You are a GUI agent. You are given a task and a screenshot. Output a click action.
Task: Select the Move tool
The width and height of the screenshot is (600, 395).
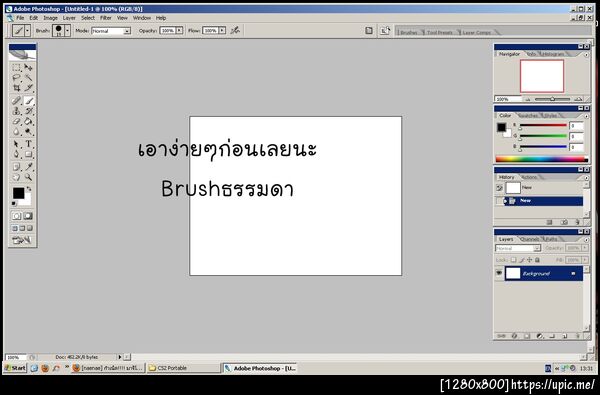coord(28,68)
